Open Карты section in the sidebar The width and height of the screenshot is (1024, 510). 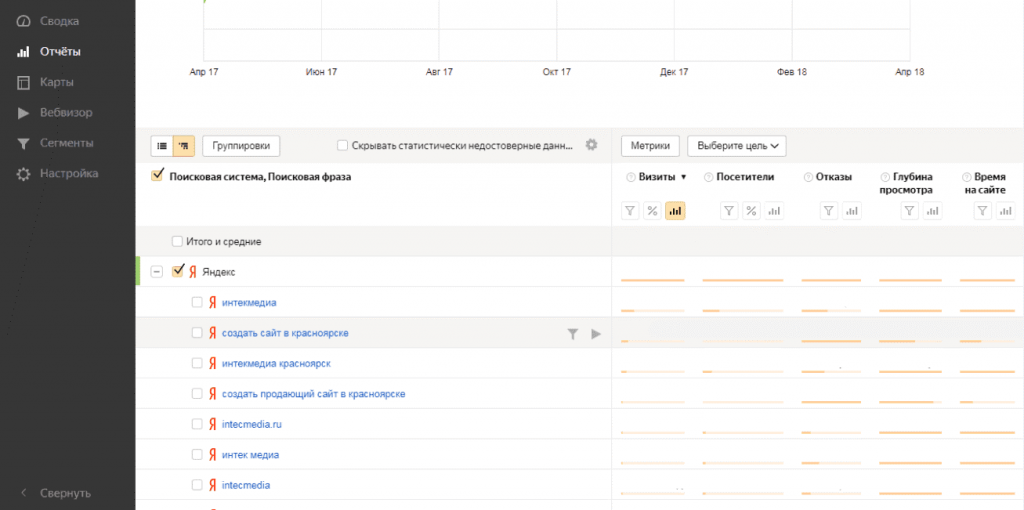pos(24,82)
